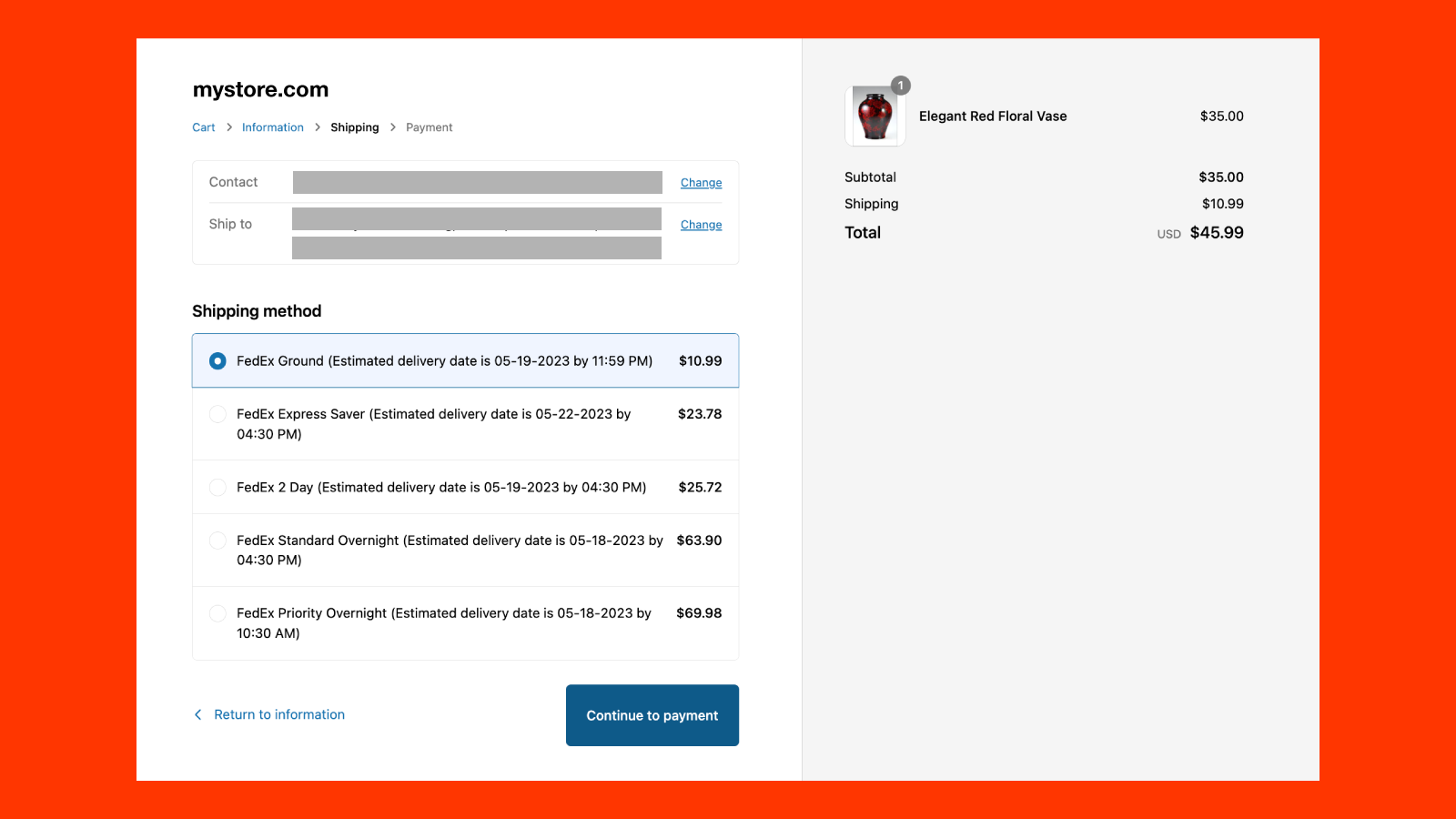
Task: Pick FedEx Standard Overnight delivery
Action: pos(217,540)
